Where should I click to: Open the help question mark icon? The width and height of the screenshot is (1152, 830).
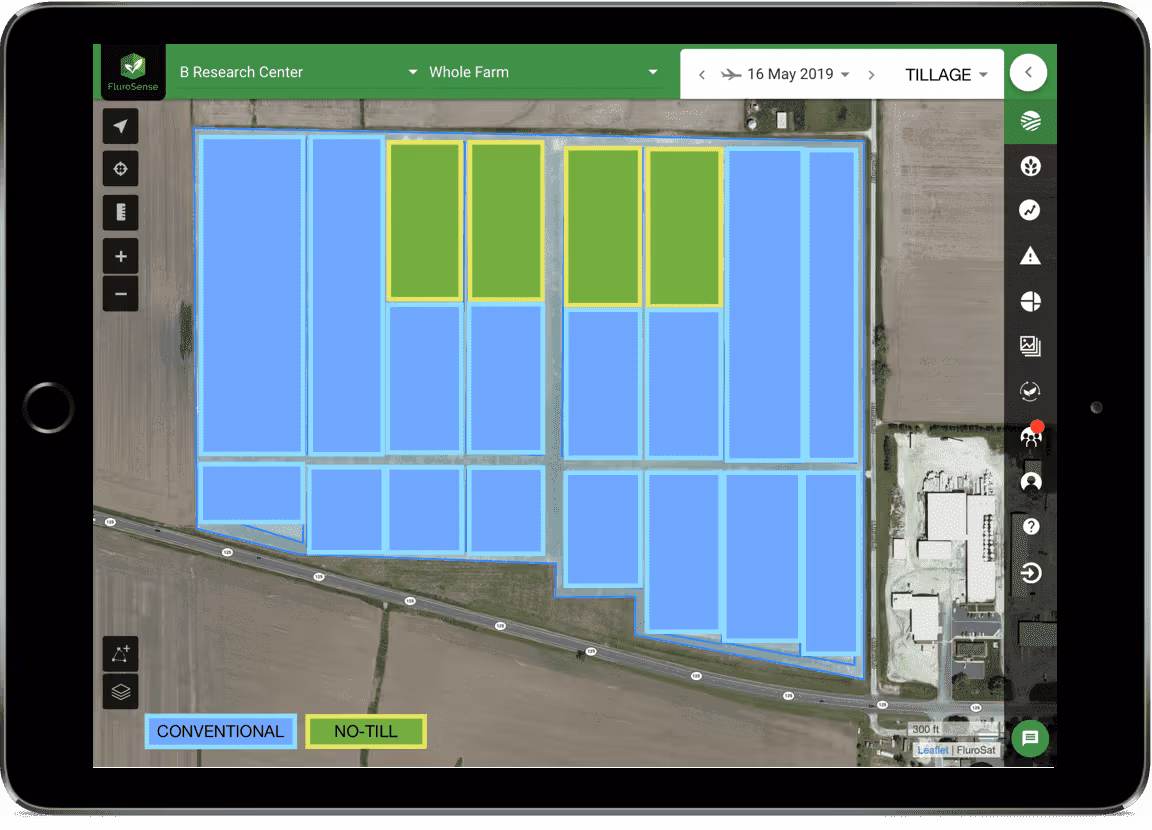tap(1031, 527)
